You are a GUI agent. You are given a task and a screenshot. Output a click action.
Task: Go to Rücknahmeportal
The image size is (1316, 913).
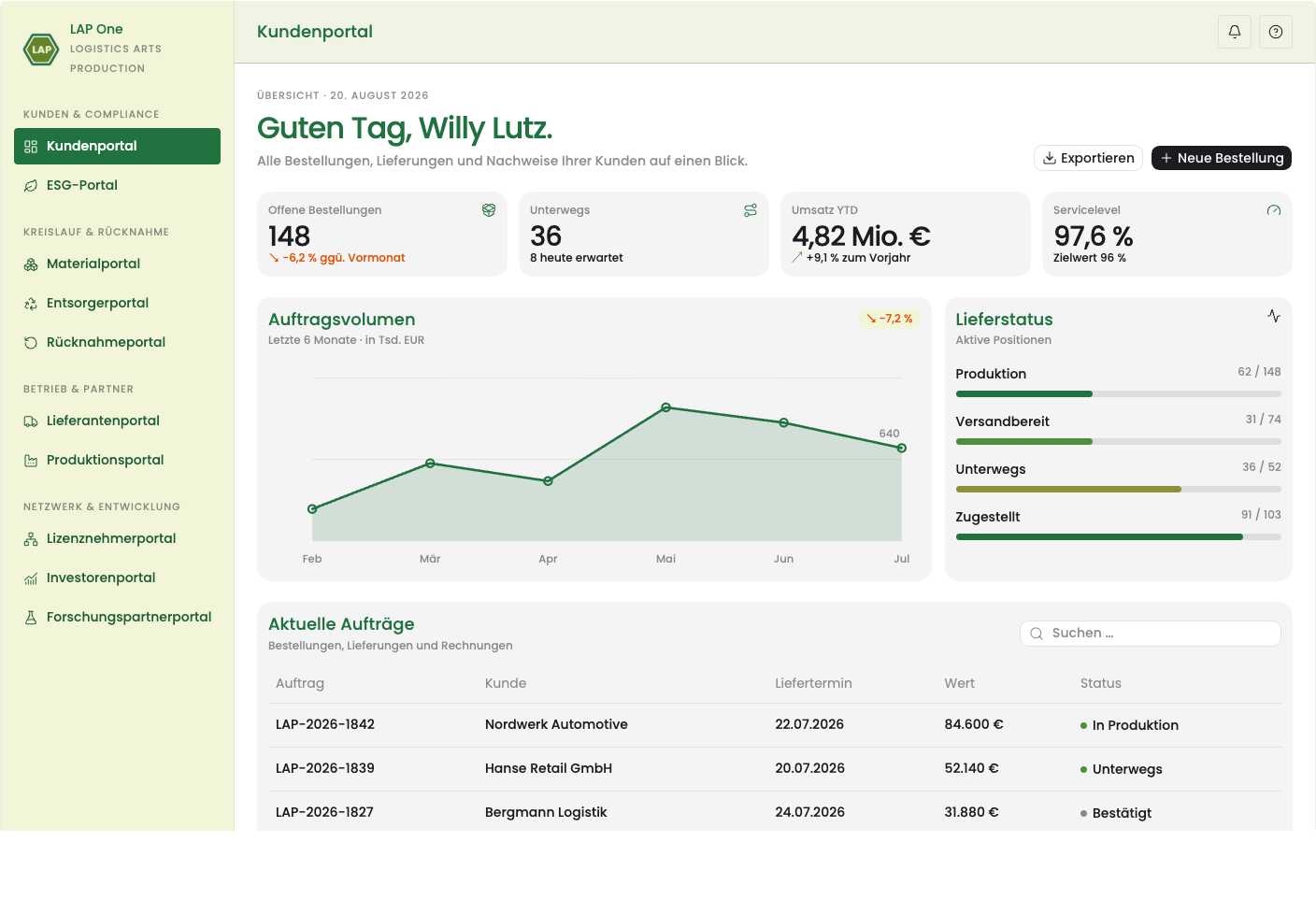[117, 342]
